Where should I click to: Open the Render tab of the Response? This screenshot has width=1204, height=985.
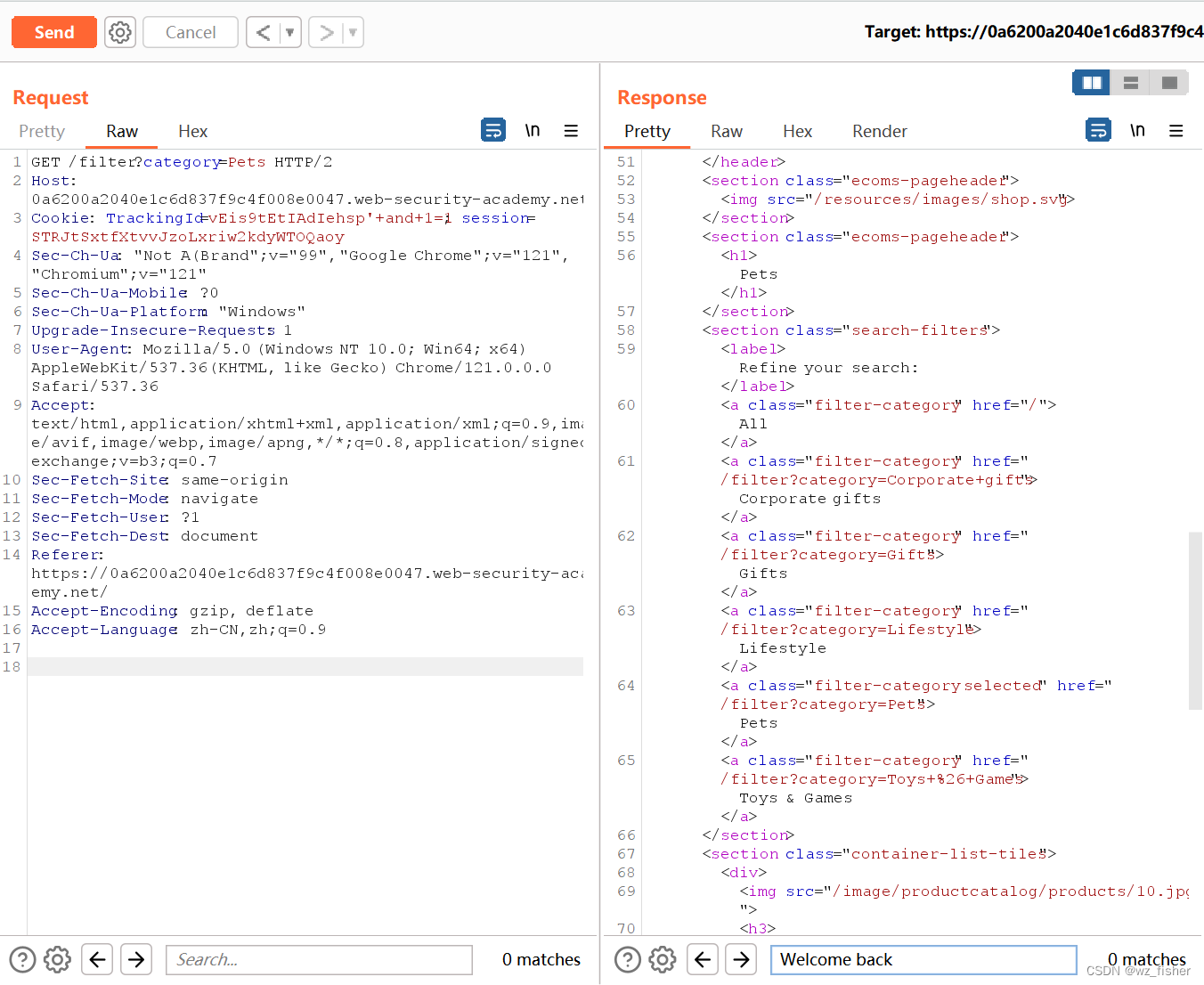879,131
